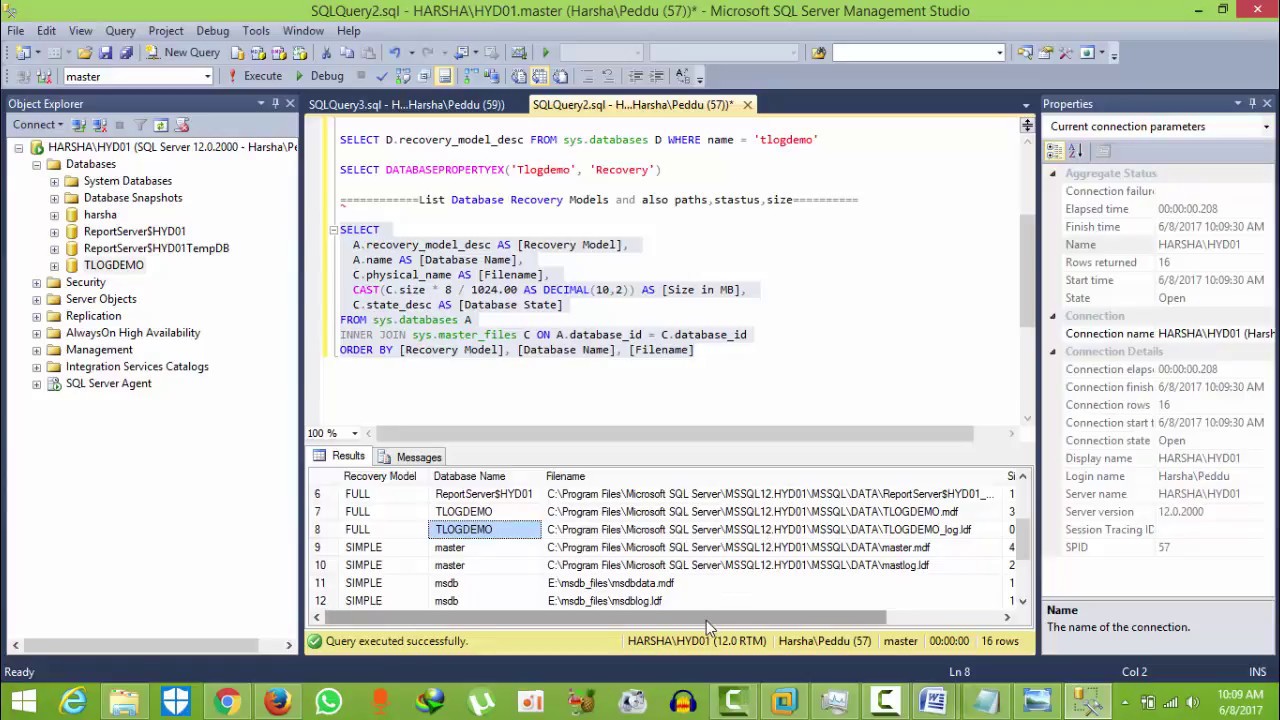Click the Connect Object Explorer icon

(x=79, y=125)
